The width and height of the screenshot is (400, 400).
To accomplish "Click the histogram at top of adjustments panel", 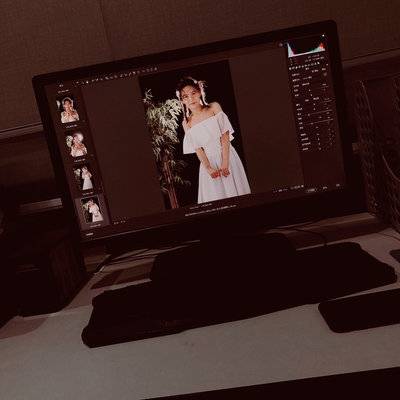I will click(306, 49).
